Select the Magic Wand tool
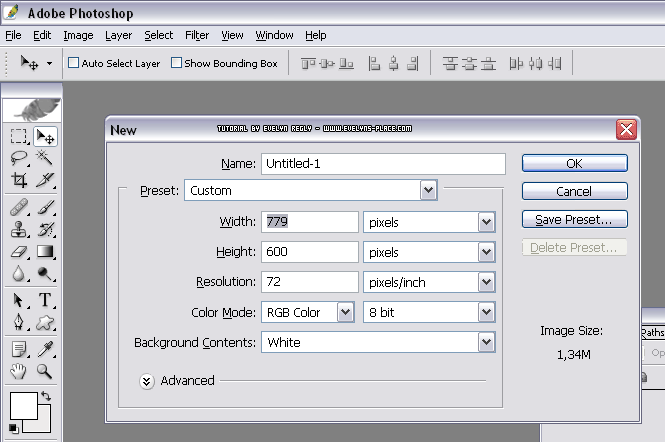665x442 pixels. pyautogui.click(x=45, y=158)
